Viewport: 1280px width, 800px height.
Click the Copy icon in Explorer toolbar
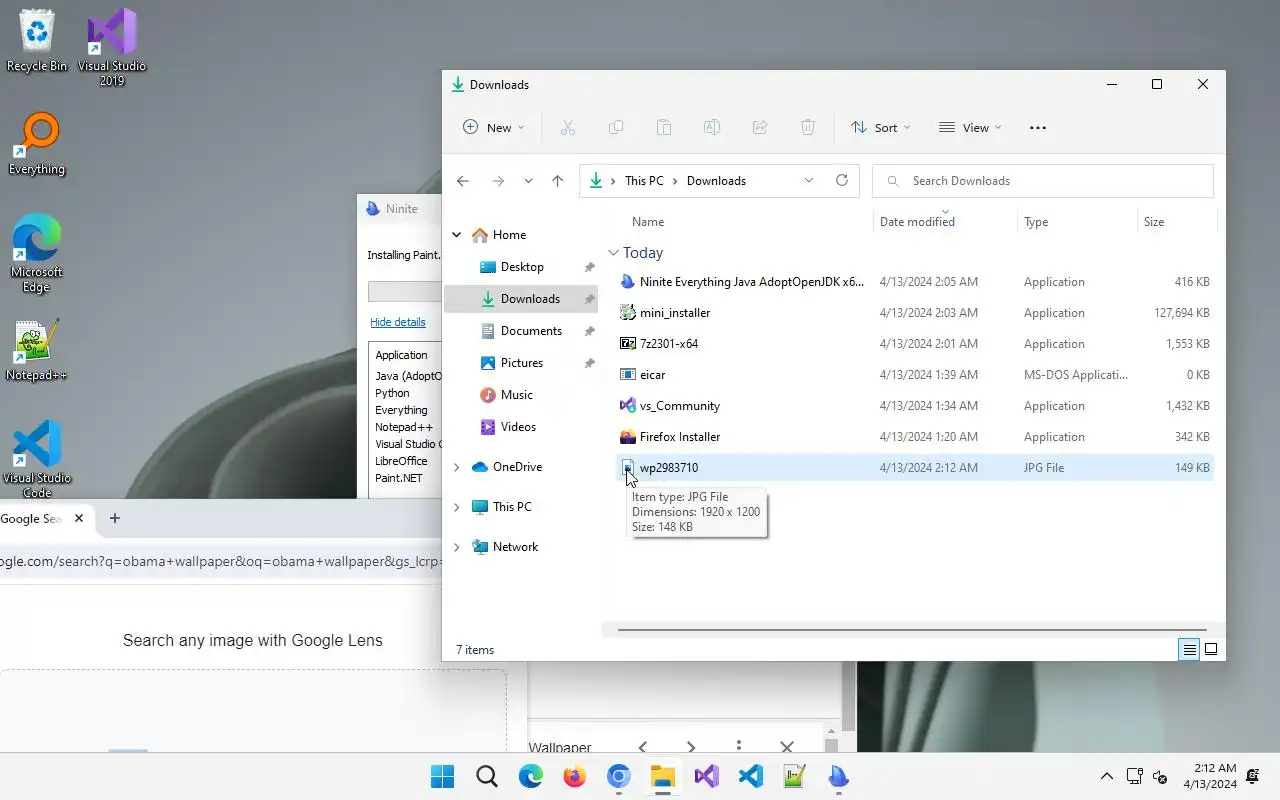pos(616,128)
